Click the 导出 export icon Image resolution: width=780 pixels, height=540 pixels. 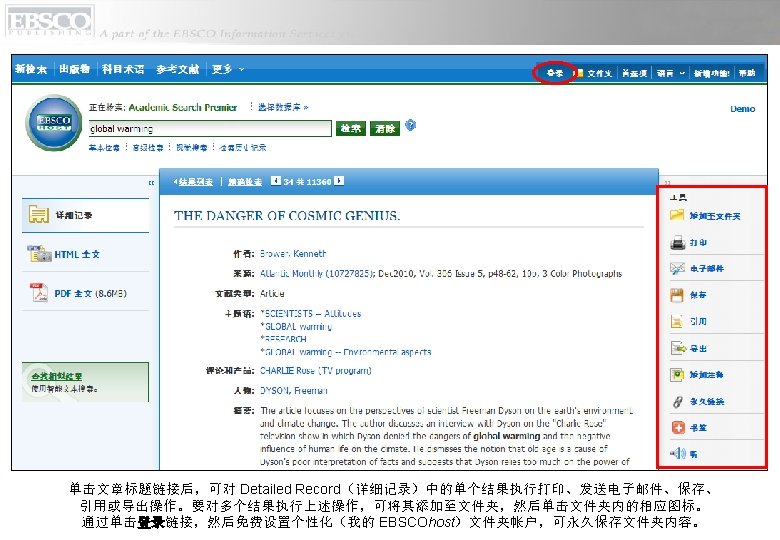coord(678,348)
